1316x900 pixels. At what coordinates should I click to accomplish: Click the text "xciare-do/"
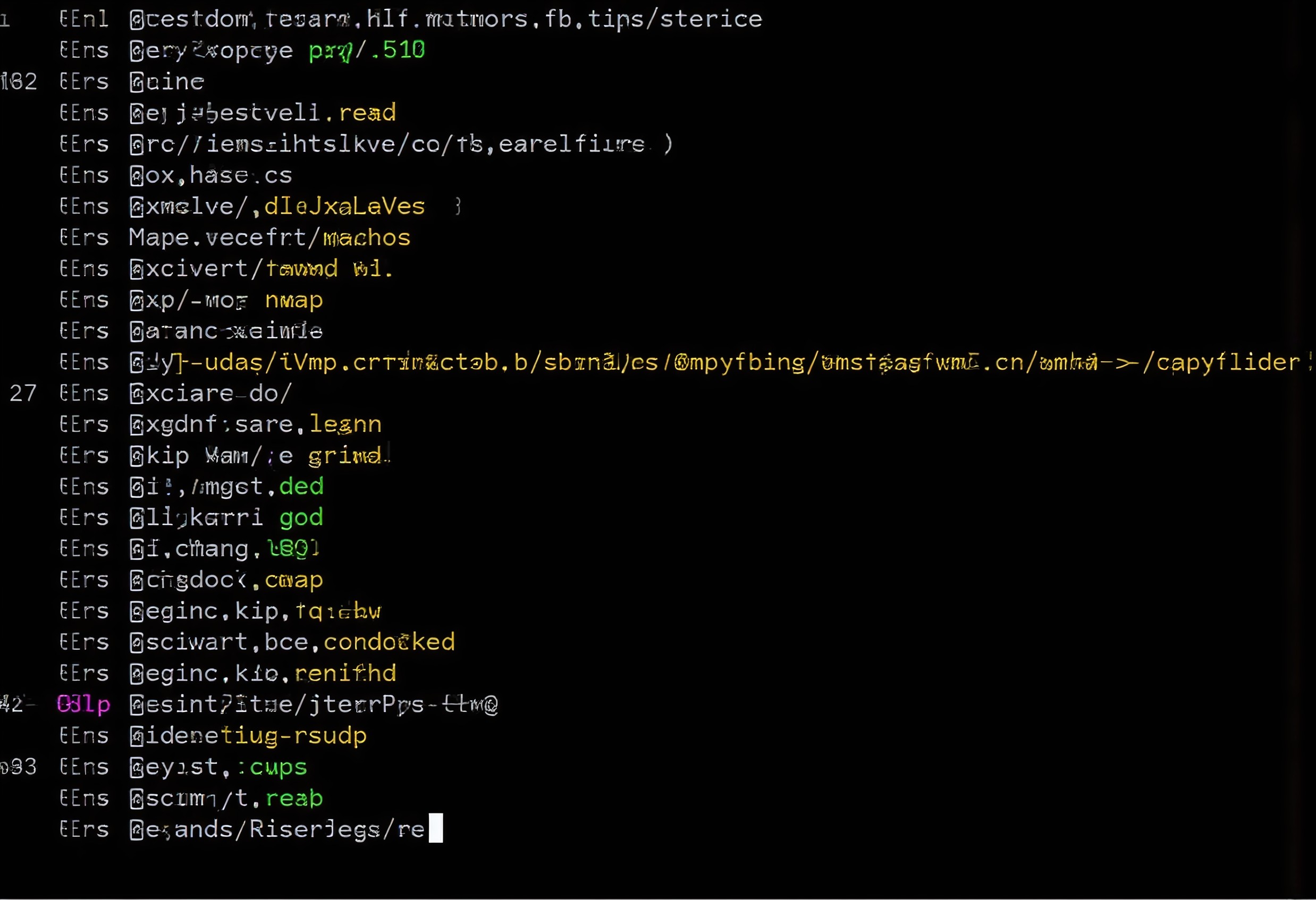tap(219, 393)
